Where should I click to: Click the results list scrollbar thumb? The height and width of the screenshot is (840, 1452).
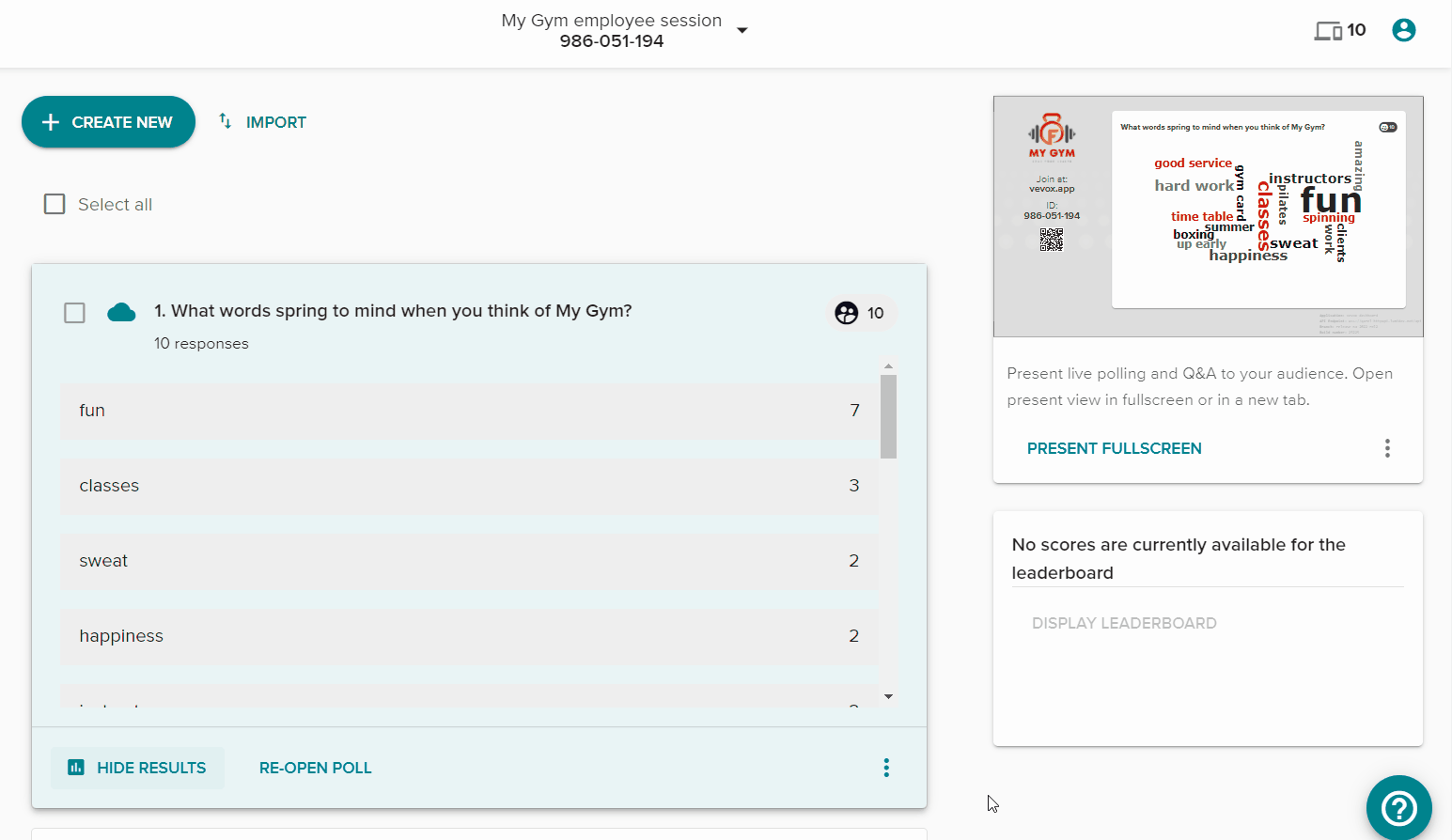tap(888, 416)
